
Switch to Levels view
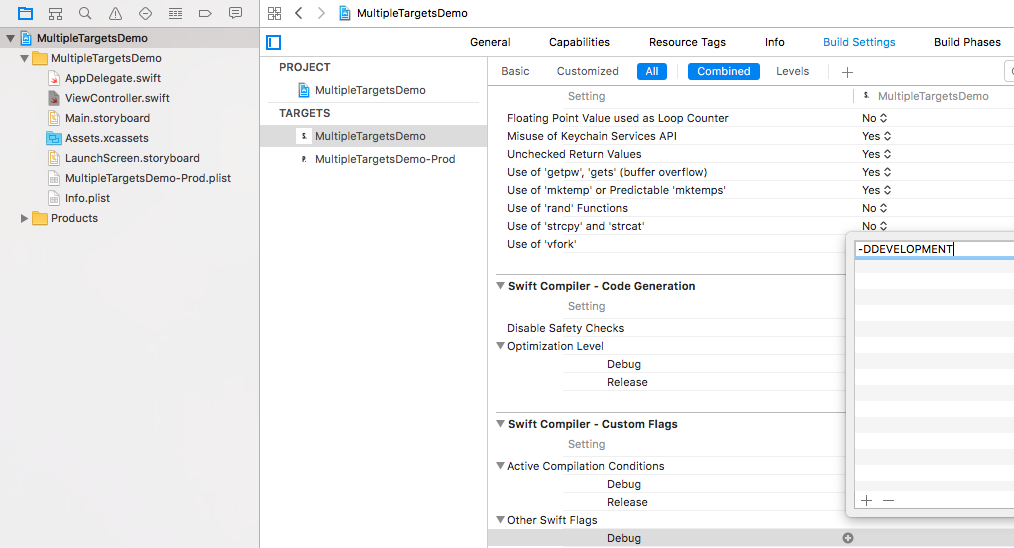tap(793, 71)
